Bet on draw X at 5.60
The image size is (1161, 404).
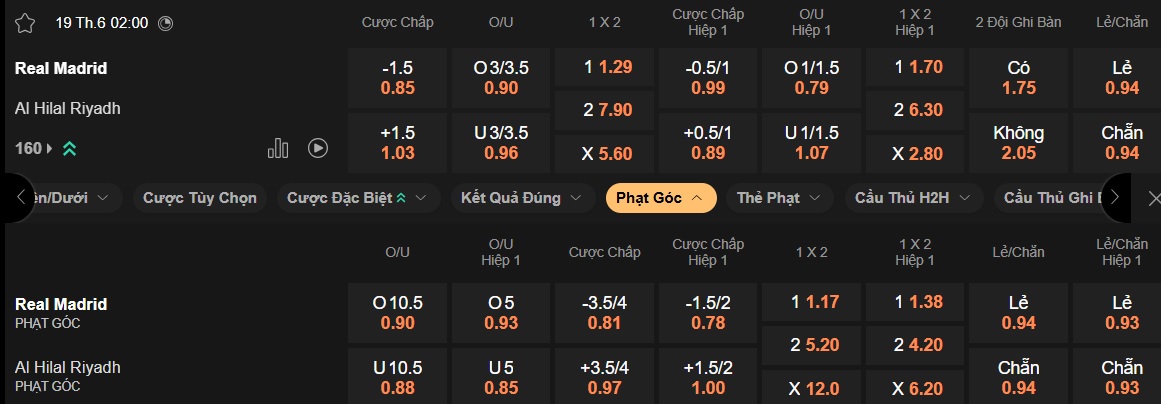tap(606, 153)
